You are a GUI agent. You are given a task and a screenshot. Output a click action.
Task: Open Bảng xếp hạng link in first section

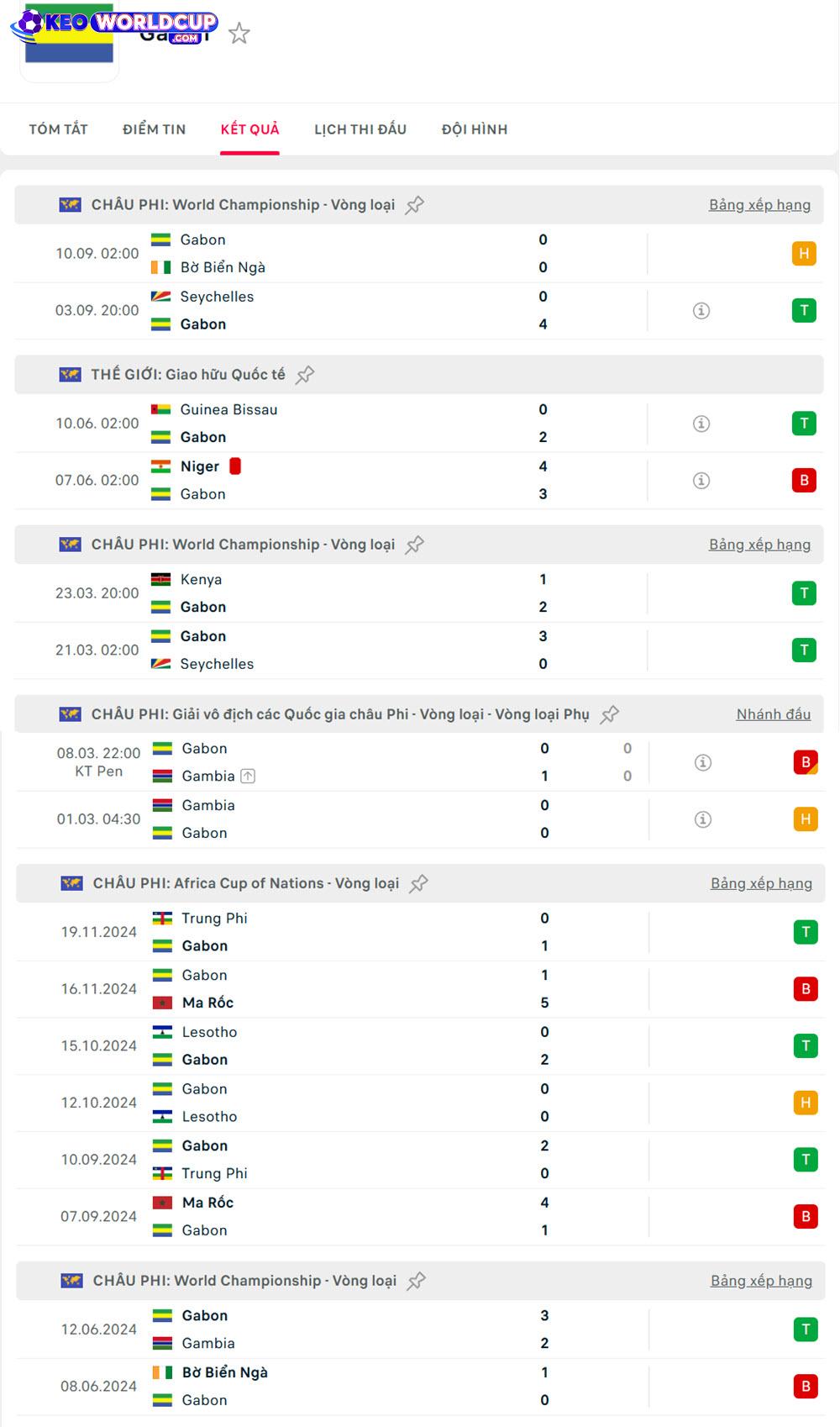pos(759,205)
